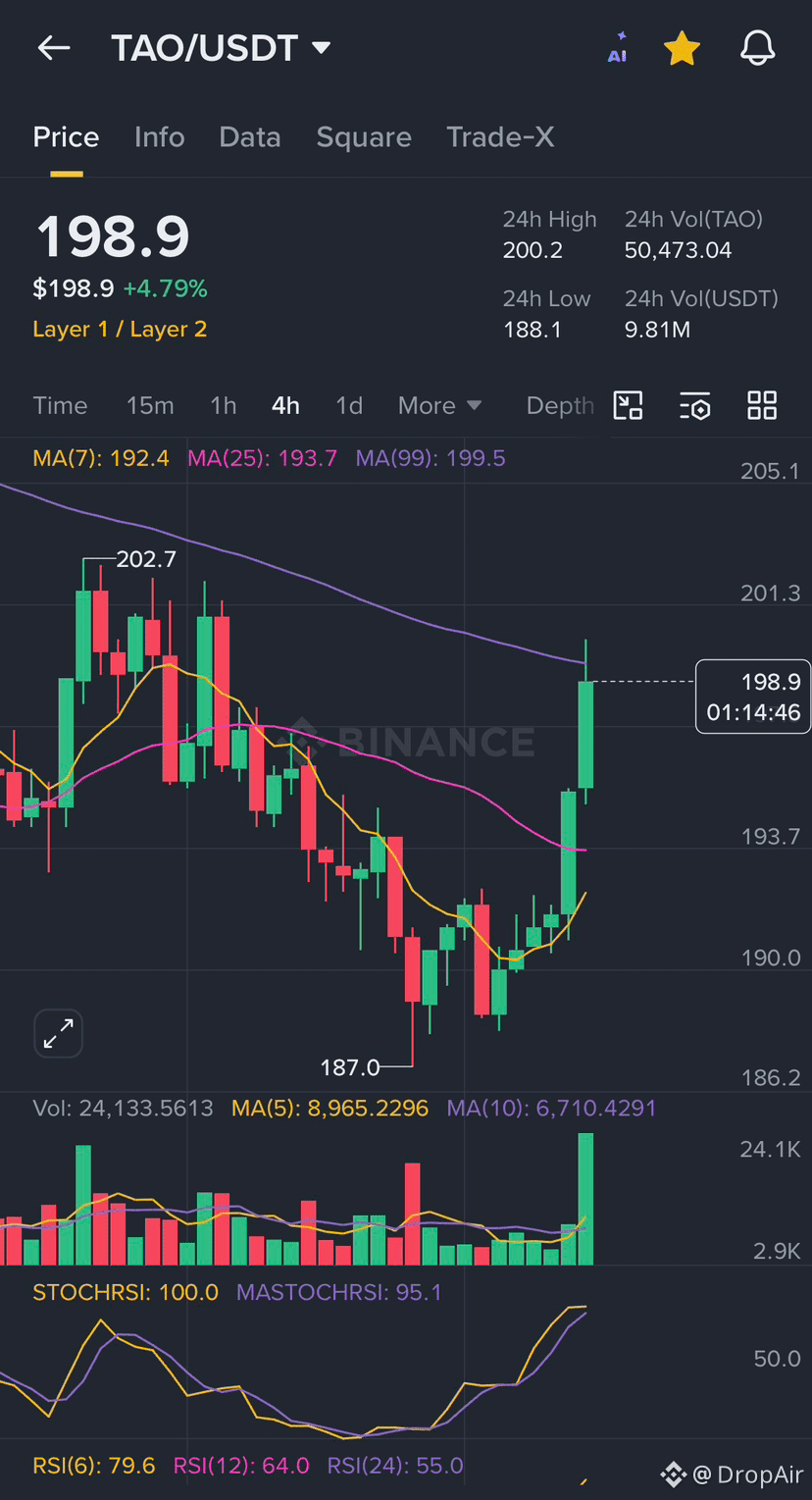Image resolution: width=812 pixels, height=1500 pixels.
Task: Open the More timeframes dropdown
Action: tap(439, 405)
